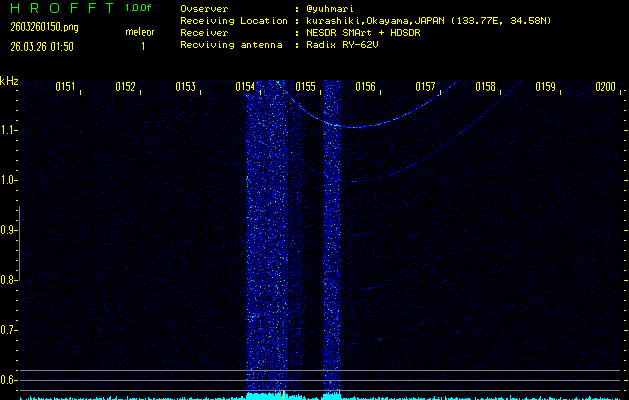Click the 1.00f version label

pos(139,8)
